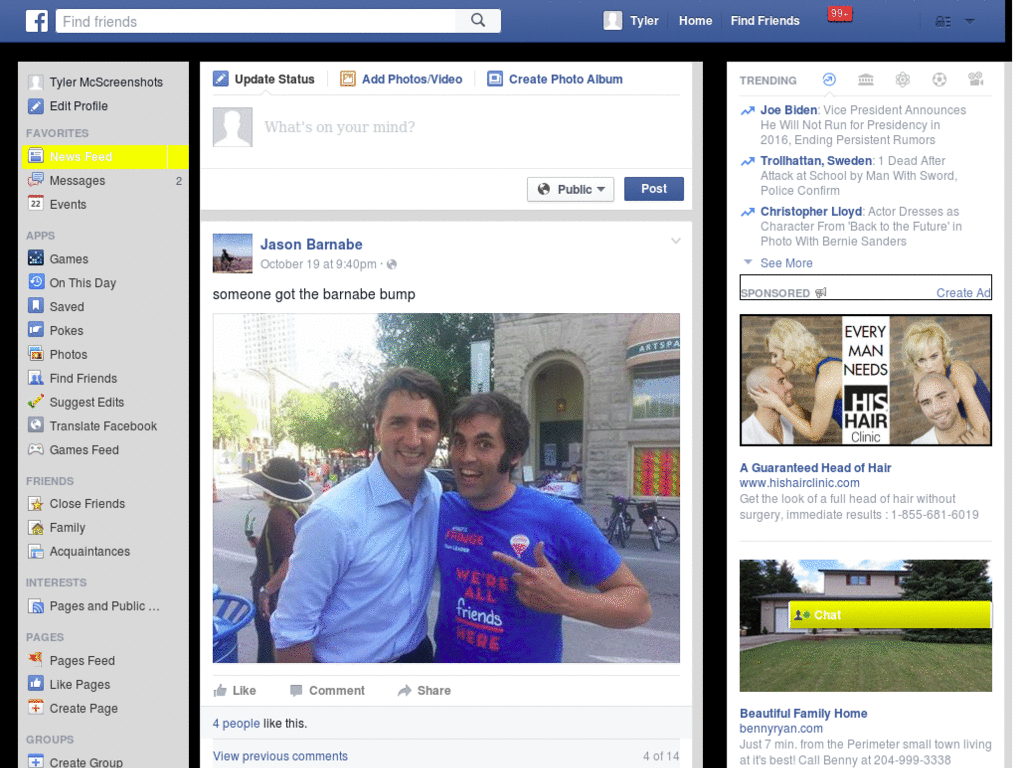Click the Messages icon in sidebar

pos(36,180)
